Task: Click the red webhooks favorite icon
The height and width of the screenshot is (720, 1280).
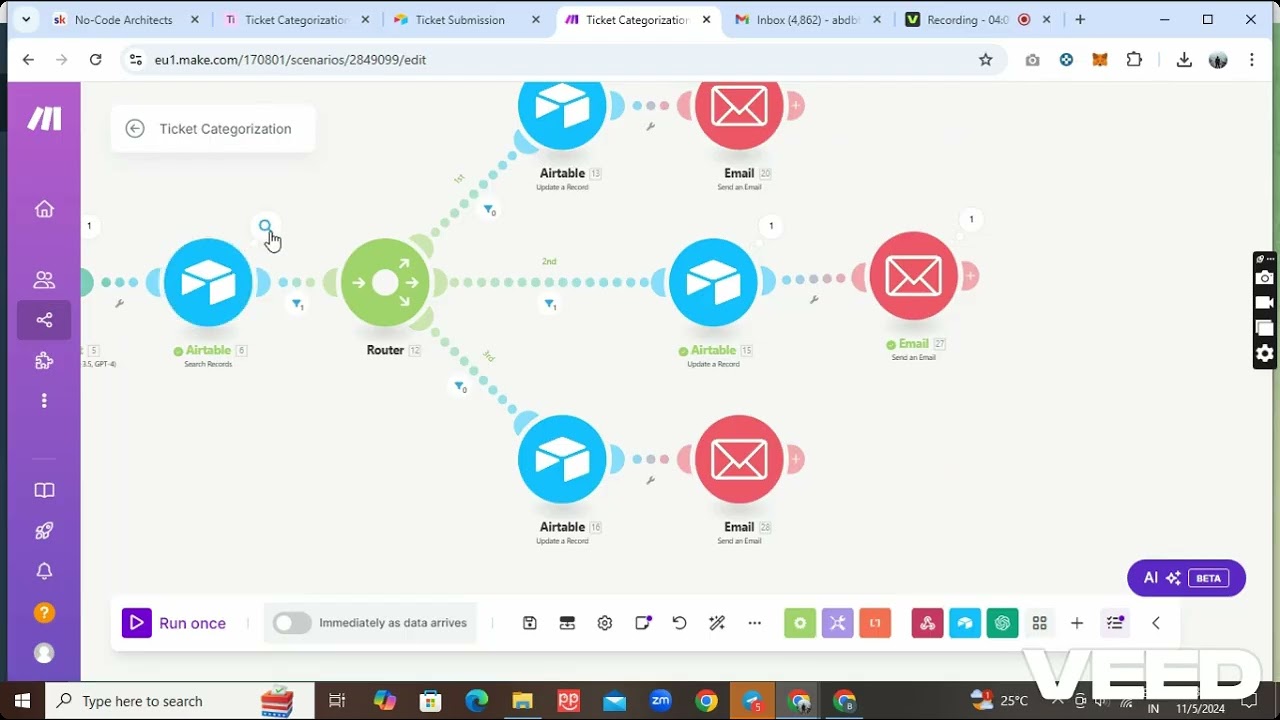Action: coord(928,623)
